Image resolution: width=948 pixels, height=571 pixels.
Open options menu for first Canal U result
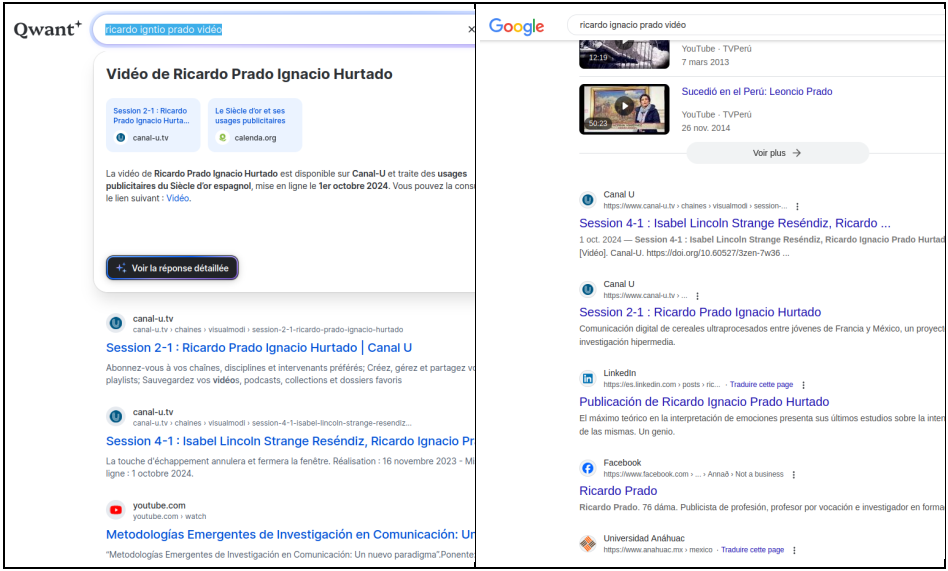(797, 206)
